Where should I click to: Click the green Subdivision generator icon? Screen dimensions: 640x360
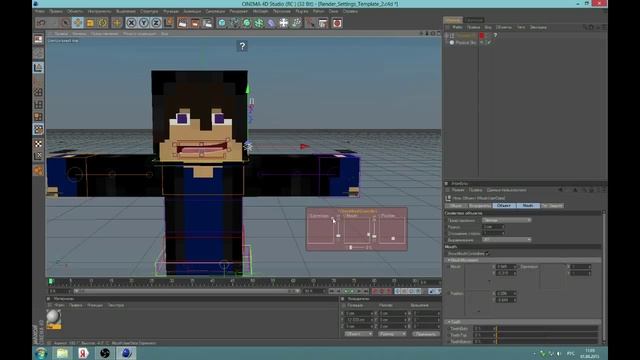247,23
